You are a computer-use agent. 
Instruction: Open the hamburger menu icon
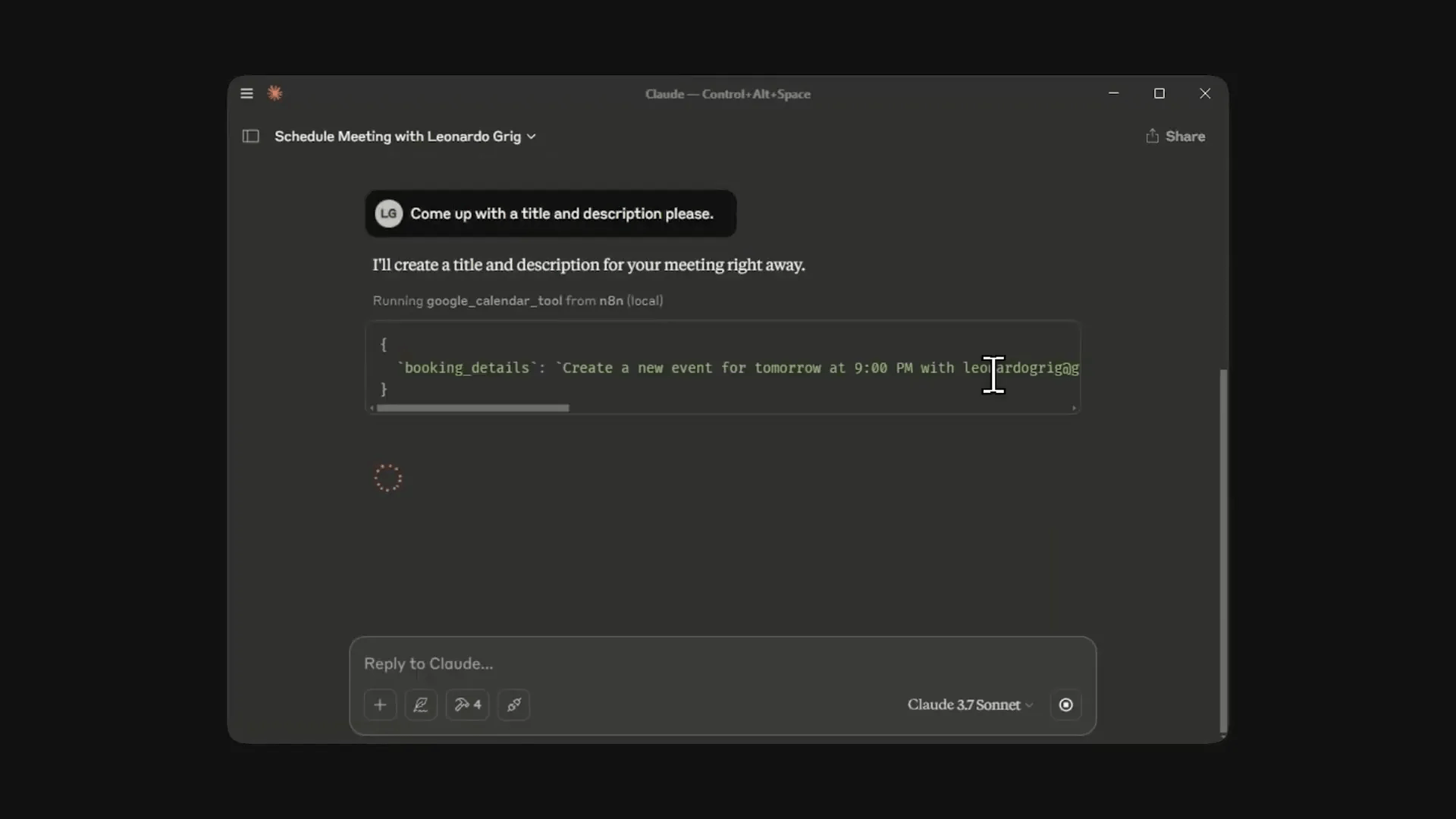246,93
